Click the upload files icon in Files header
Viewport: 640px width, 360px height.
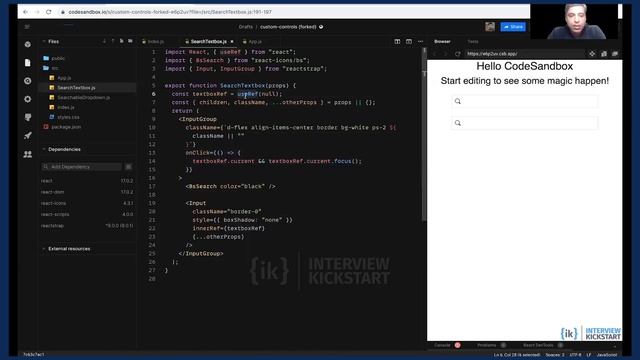click(113, 41)
